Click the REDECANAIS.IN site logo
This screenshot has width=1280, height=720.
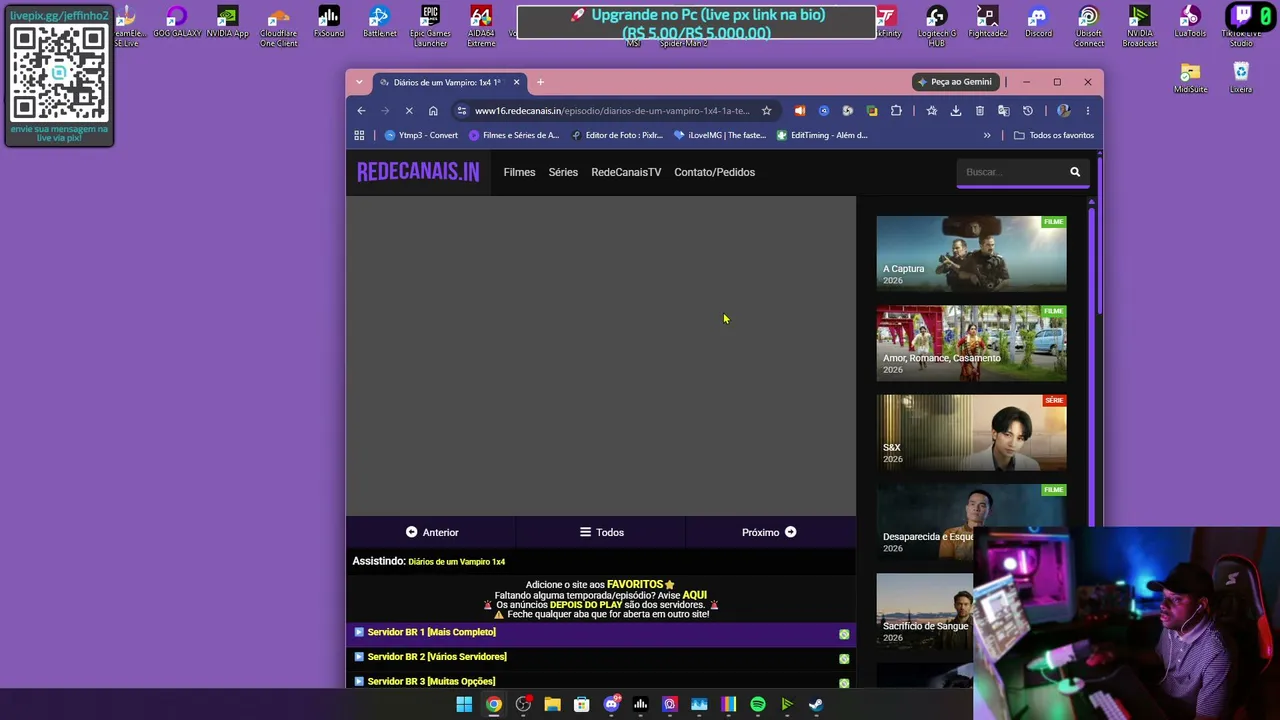coord(418,172)
